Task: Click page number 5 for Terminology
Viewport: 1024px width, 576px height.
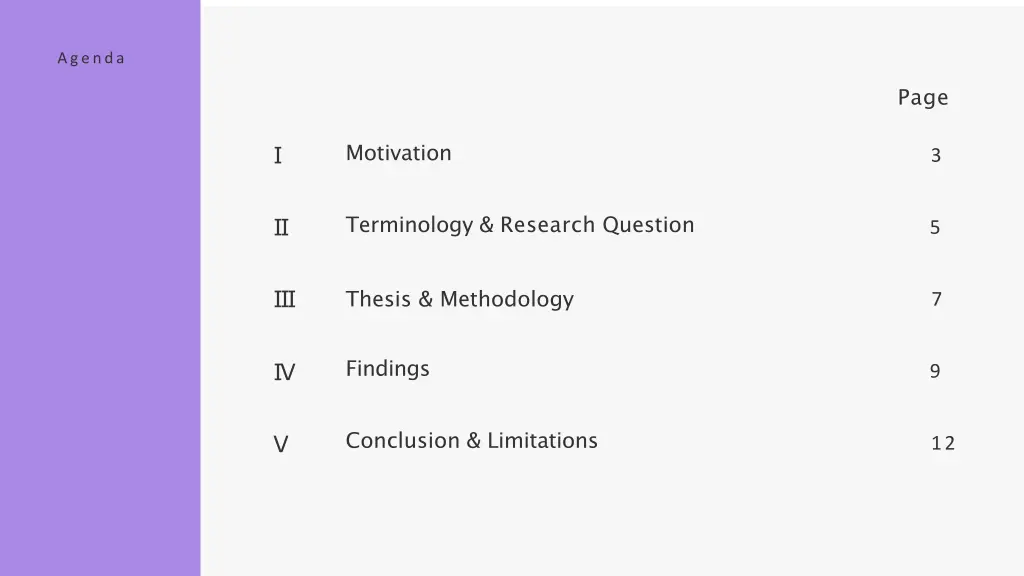Action: point(935,227)
